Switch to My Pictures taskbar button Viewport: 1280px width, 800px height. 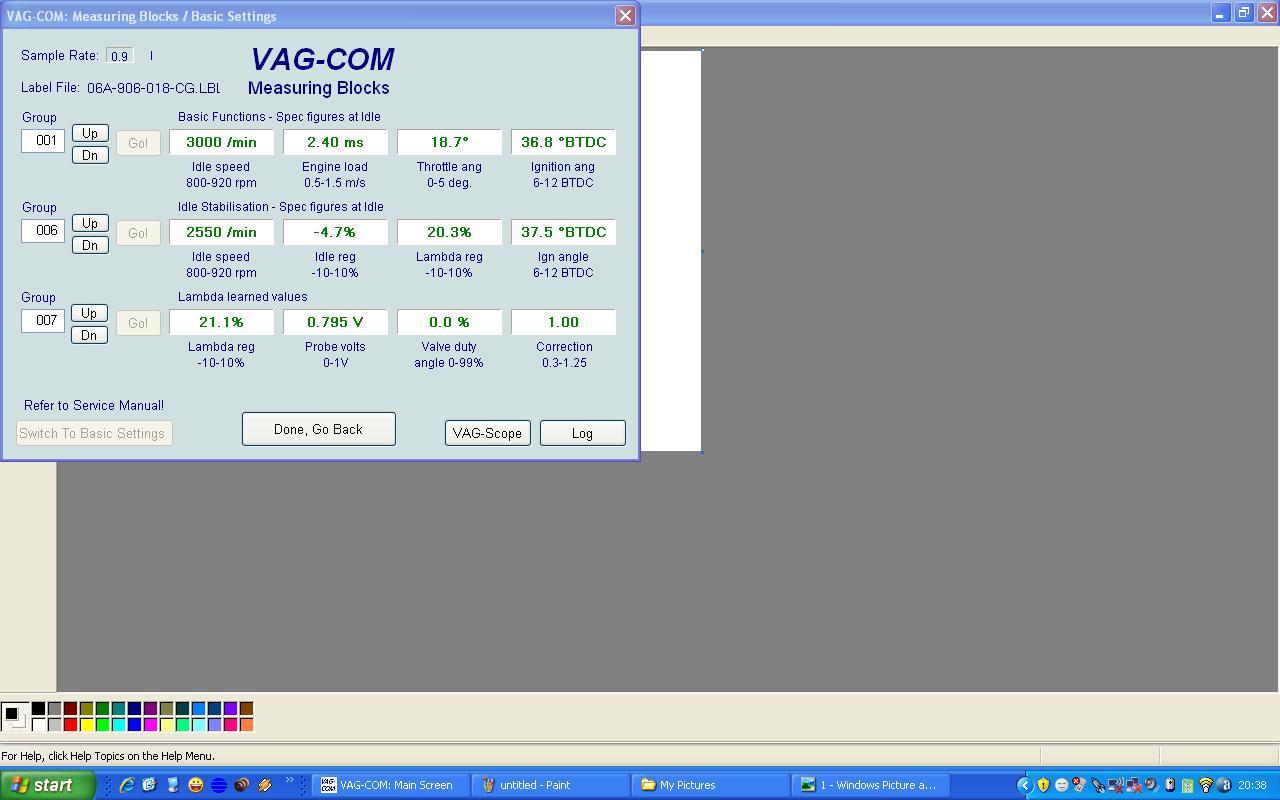pyautogui.click(x=712, y=785)
